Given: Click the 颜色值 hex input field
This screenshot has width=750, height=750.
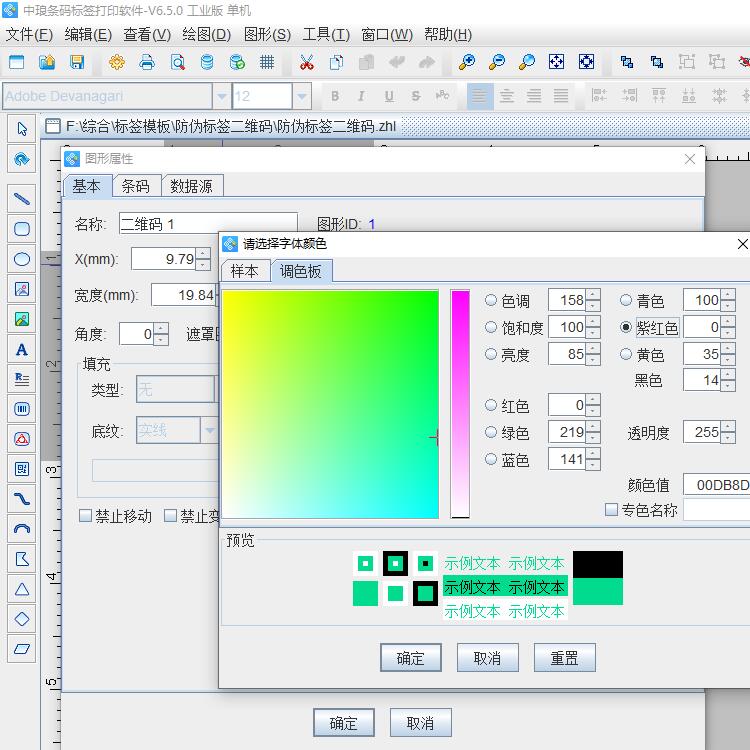Looking at the screenshot, I should pyautogui.click(x=717, y=485).
